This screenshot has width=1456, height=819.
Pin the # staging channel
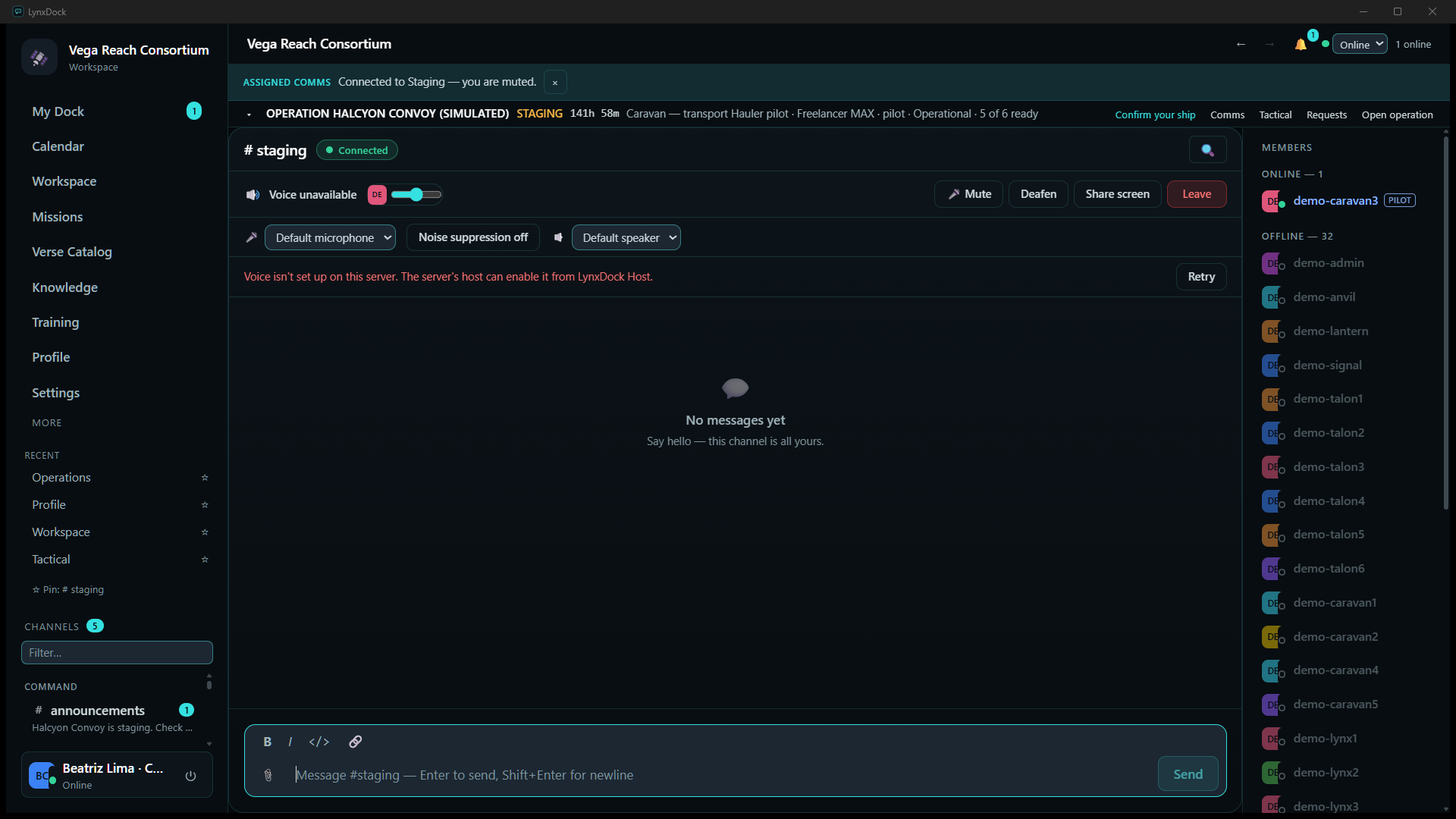[68, 589]
